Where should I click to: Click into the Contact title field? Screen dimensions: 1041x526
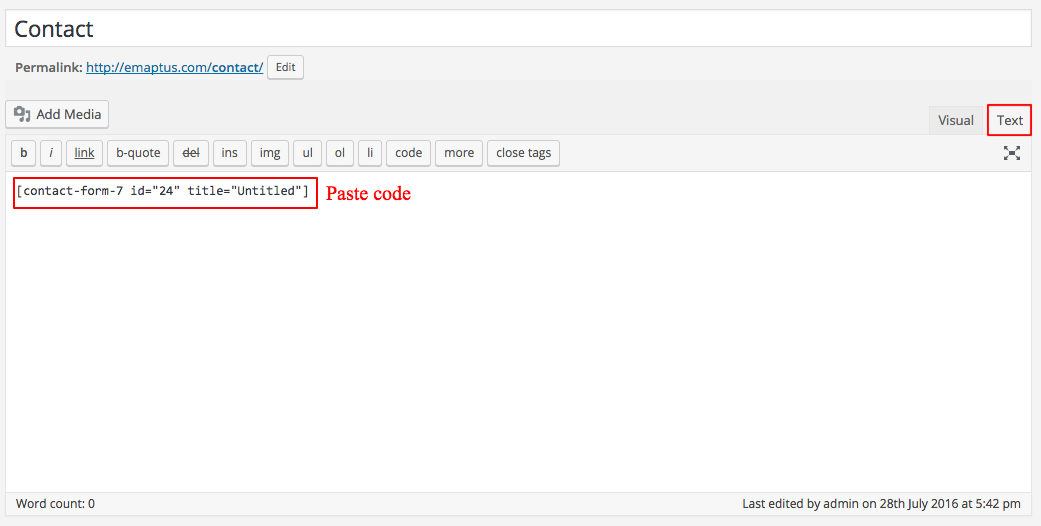point(518,29)
